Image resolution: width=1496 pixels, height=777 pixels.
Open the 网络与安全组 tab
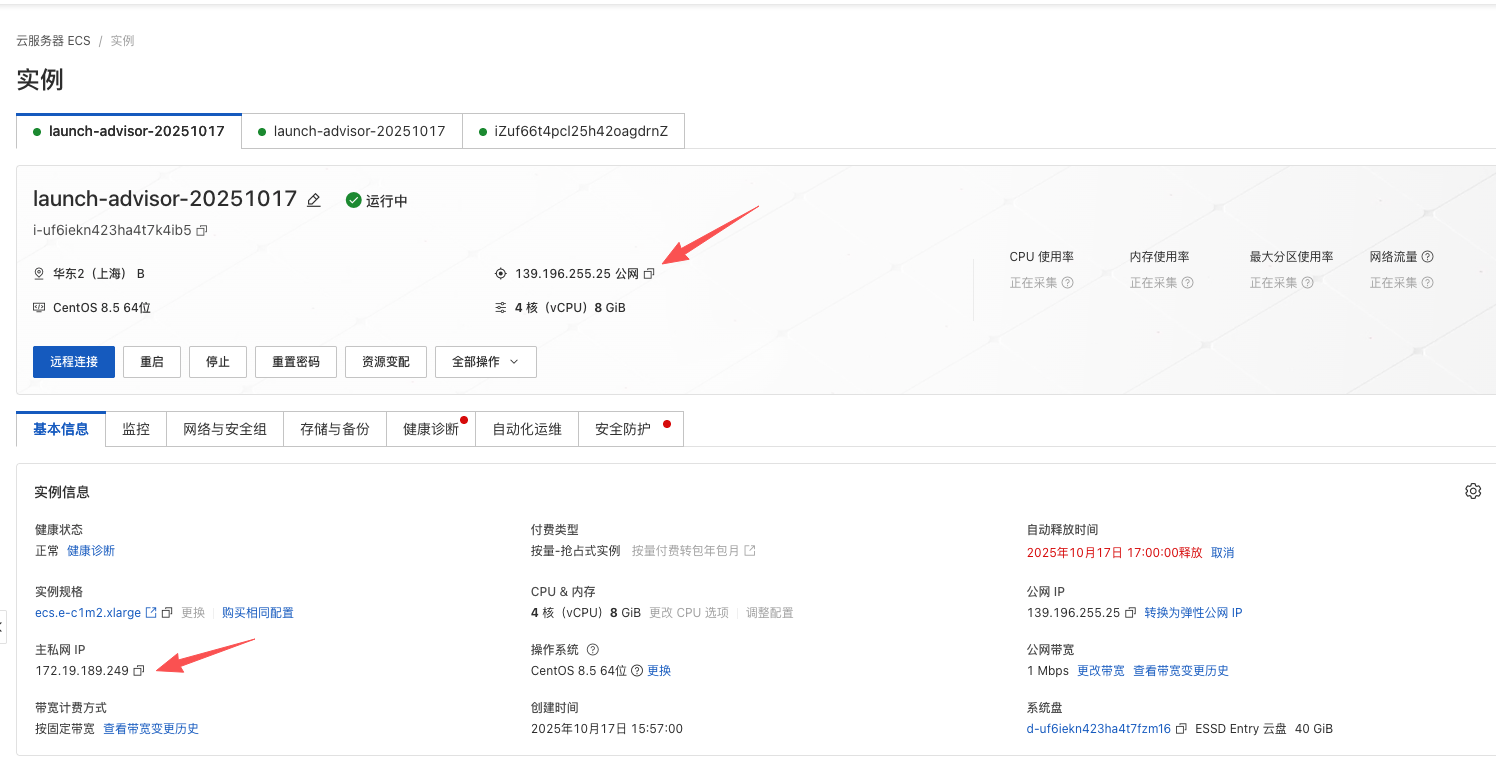(x=225, y=429)
